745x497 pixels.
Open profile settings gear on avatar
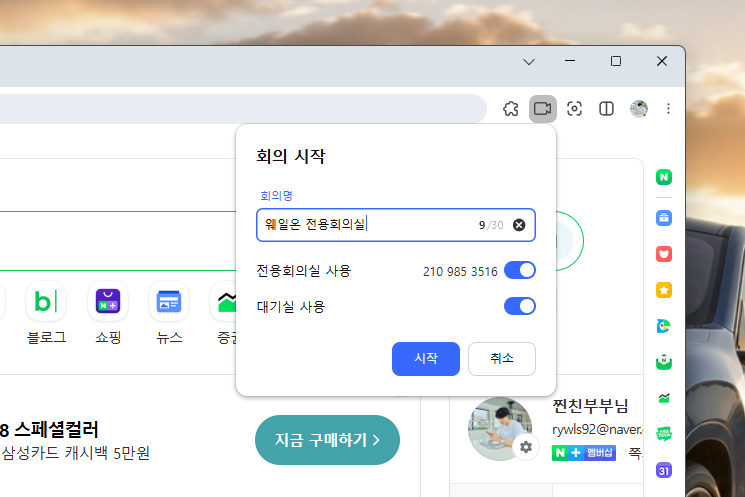tap(525, 447)
